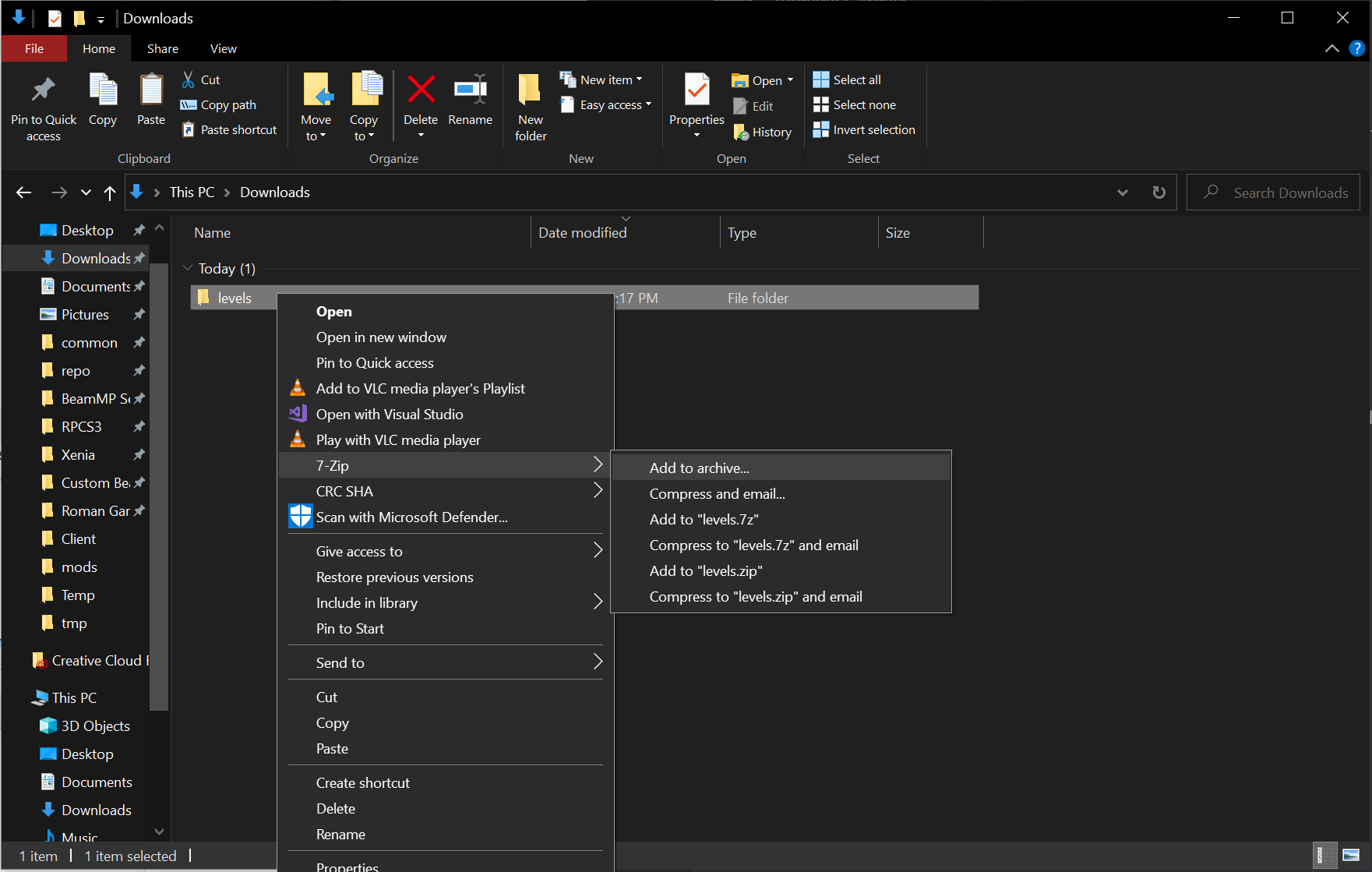The image size is (1372, 872).
Task: Click the History icon in ribbon
Action: pos(741,132)
